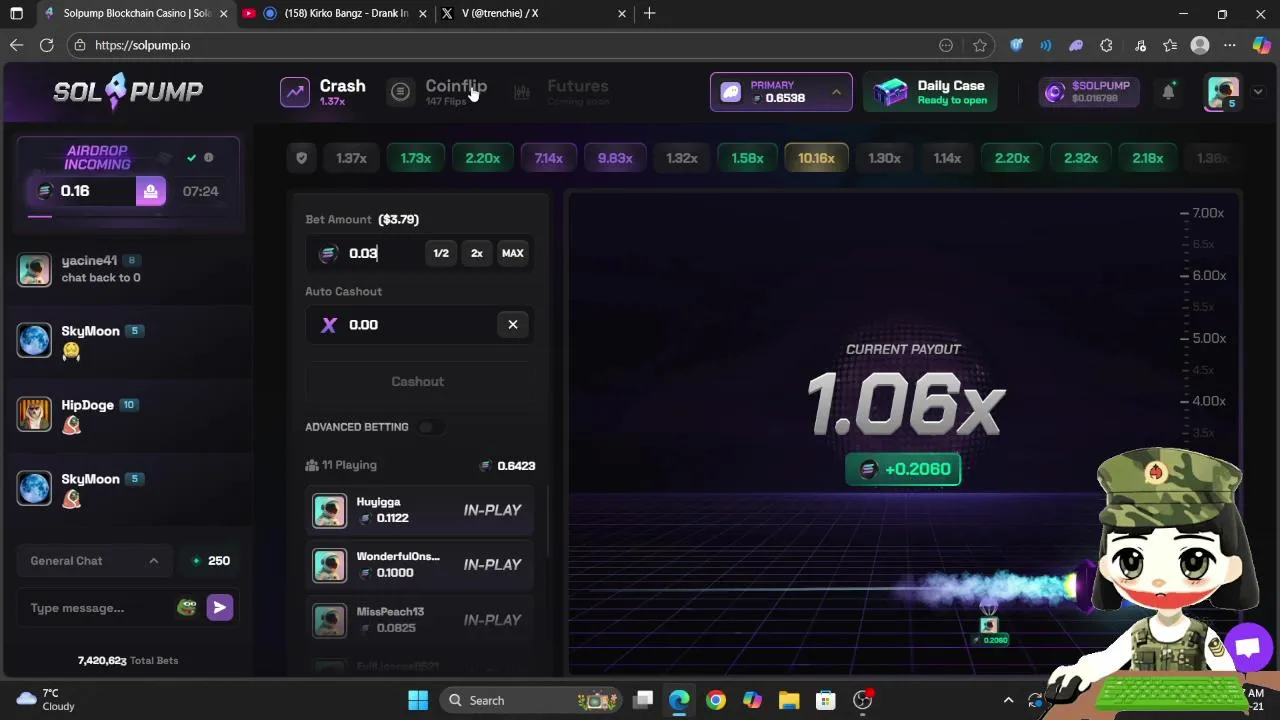The height and width of the screenshot is (720, 1280).
Task: Open MissPeach13 player avatar
Action: [x=329, y=620]
